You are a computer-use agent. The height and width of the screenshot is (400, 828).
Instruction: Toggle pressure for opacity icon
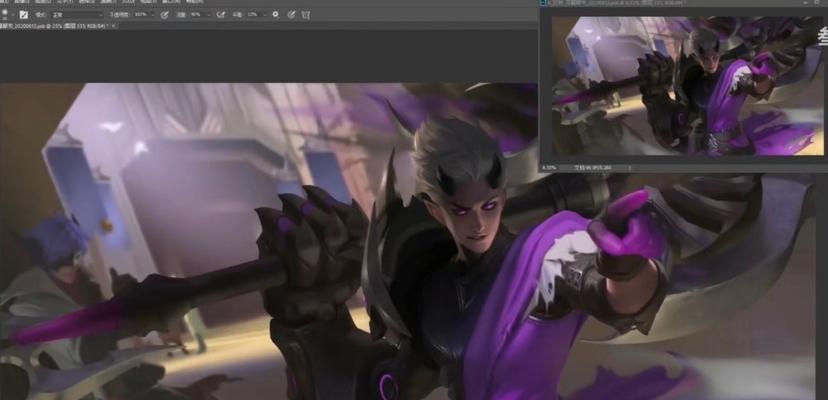164,15
